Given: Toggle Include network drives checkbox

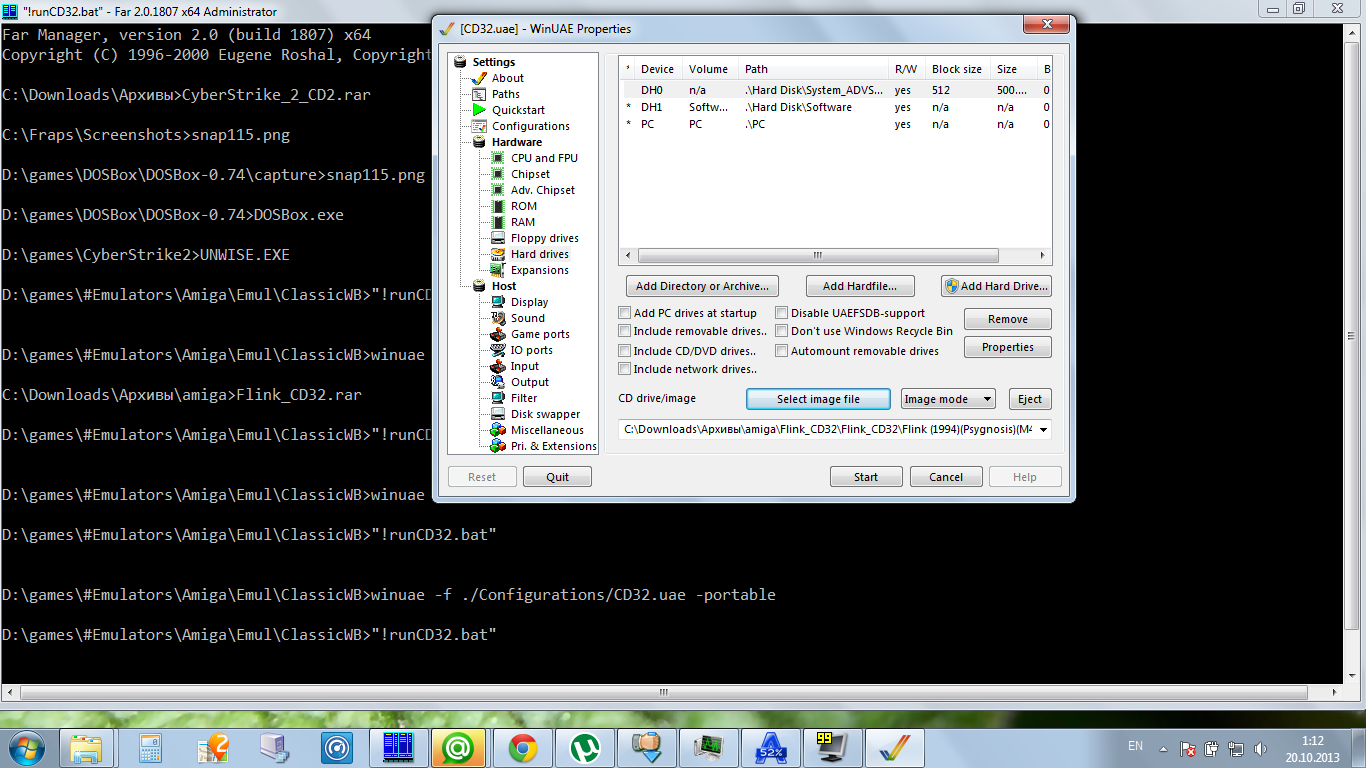Looking at the screenshot, I should pyautogui.click(x=625, y=369).
